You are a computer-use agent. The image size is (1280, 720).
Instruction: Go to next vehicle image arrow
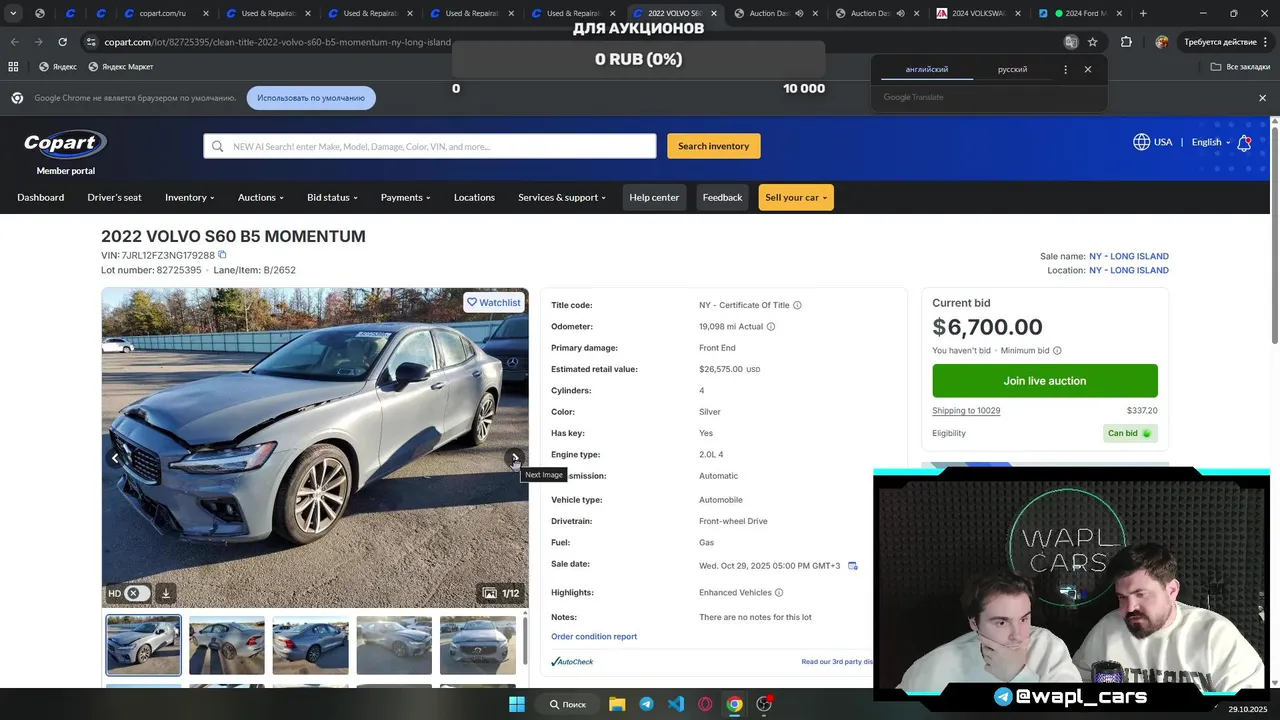[514, 458]
